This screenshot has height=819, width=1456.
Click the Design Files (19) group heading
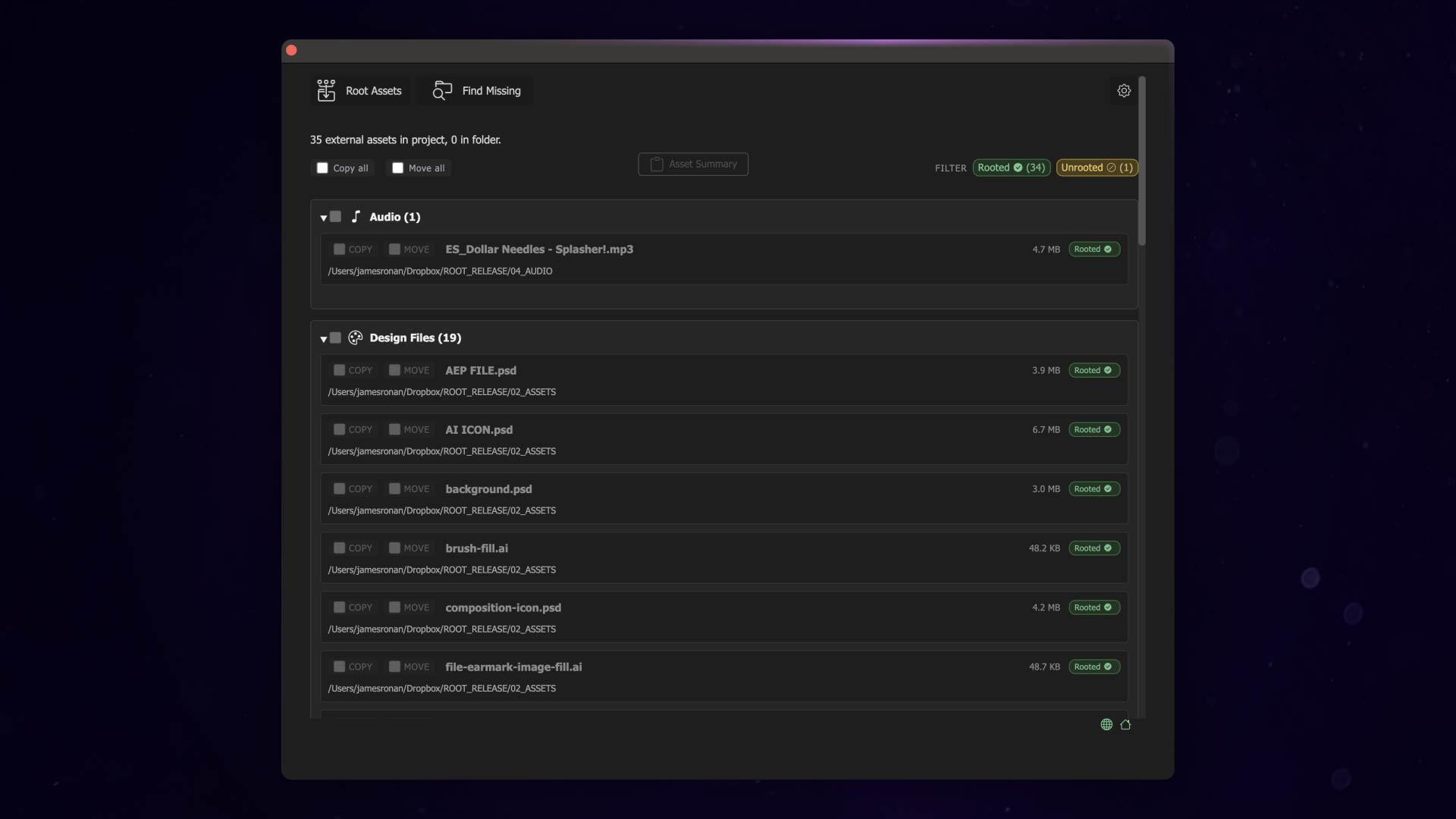coord(416,338)
